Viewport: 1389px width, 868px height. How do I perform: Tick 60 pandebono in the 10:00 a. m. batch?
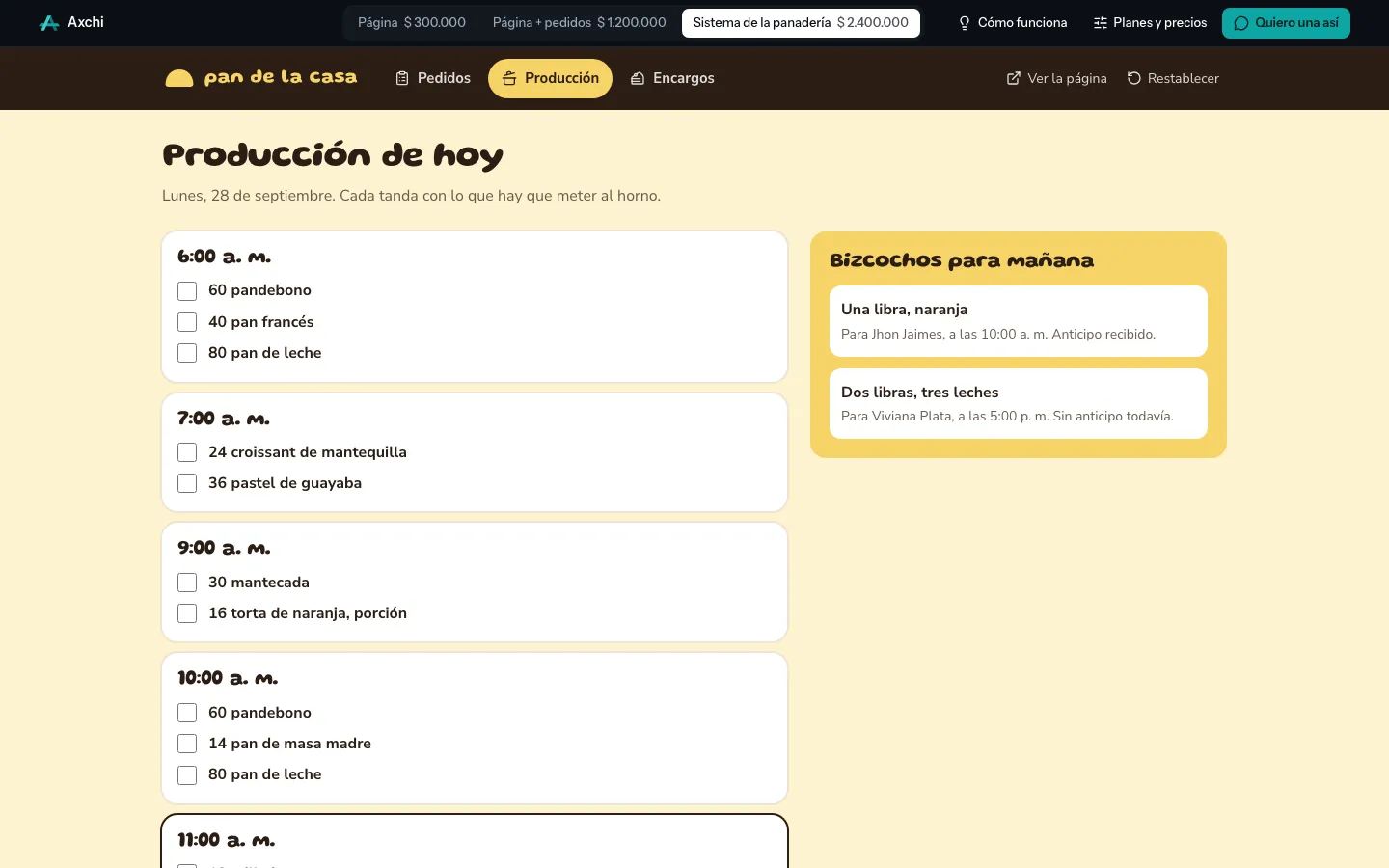click(x=187, y=713)
